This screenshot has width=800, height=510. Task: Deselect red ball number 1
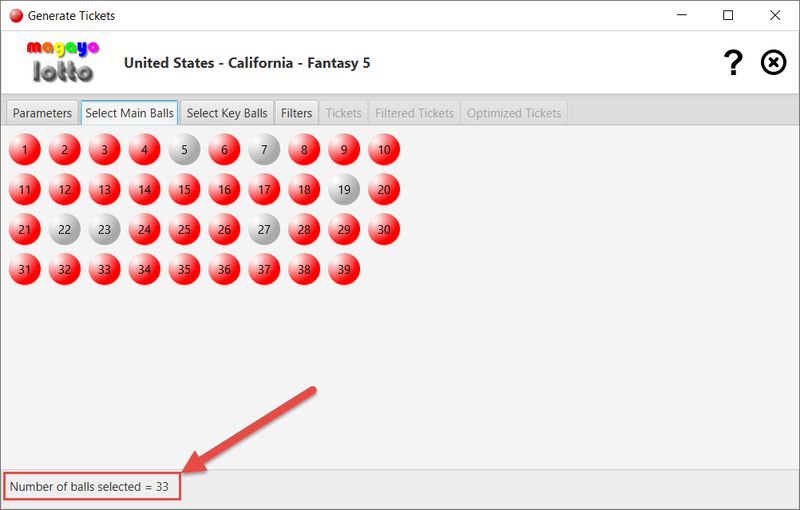click(24, 149)
